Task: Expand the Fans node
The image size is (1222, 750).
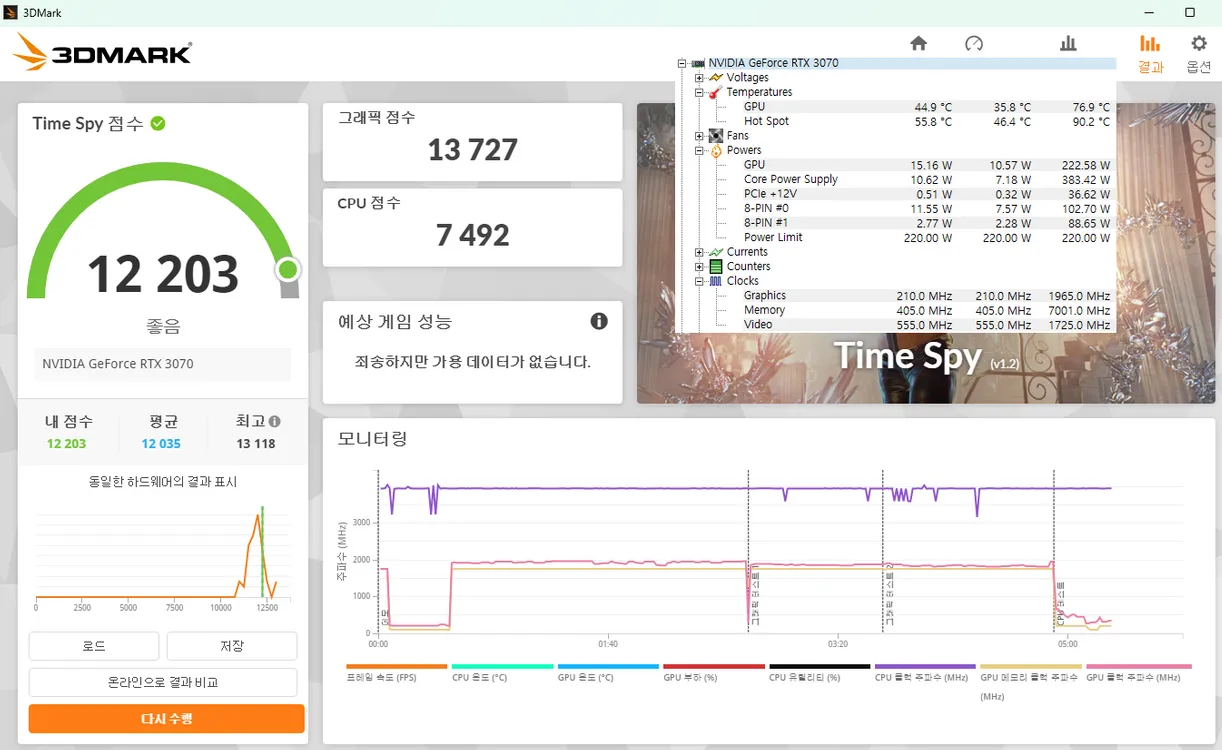Action: [x=699, y=136]
